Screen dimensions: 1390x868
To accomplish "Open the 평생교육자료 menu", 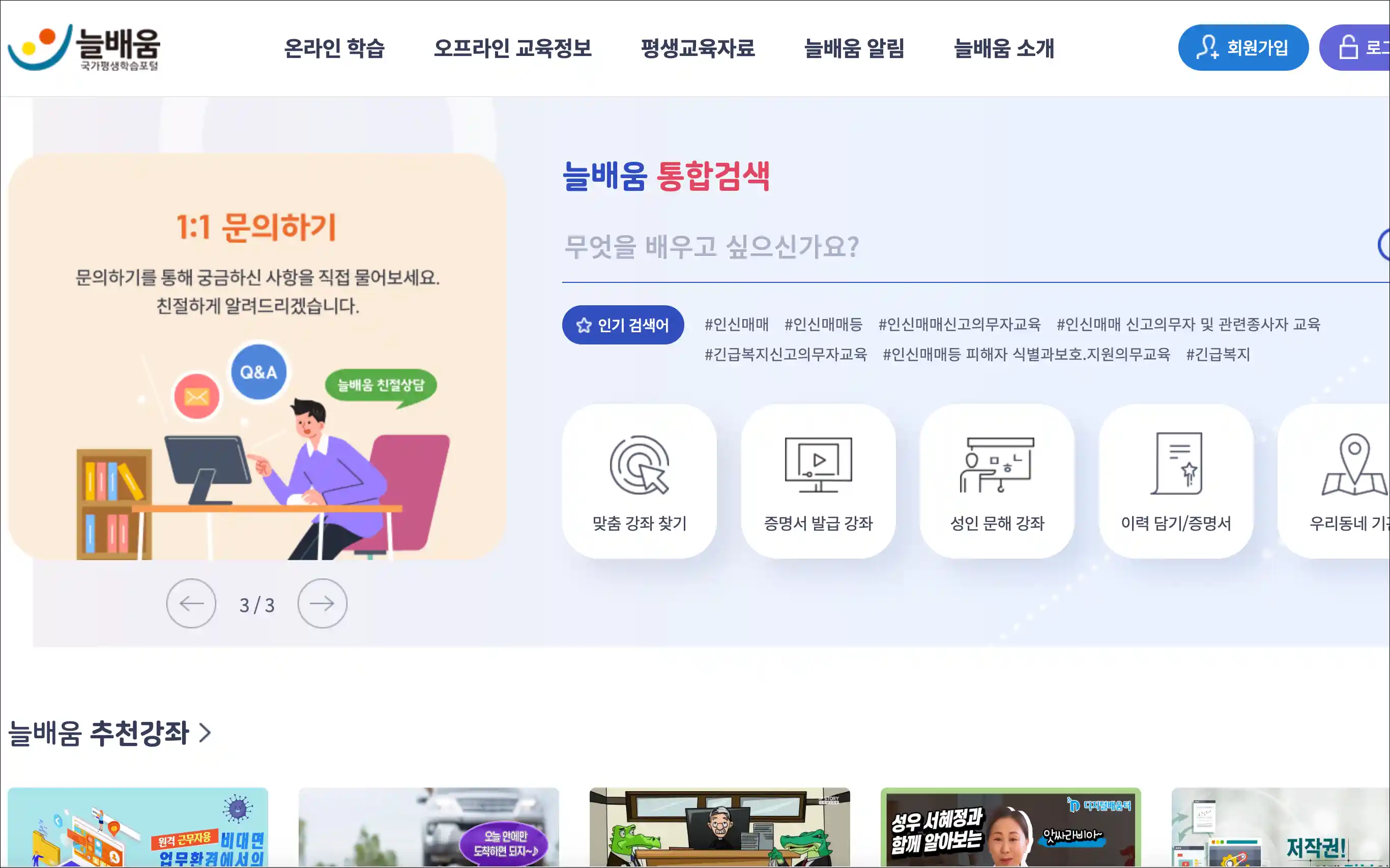I will (x=698, y=48).
